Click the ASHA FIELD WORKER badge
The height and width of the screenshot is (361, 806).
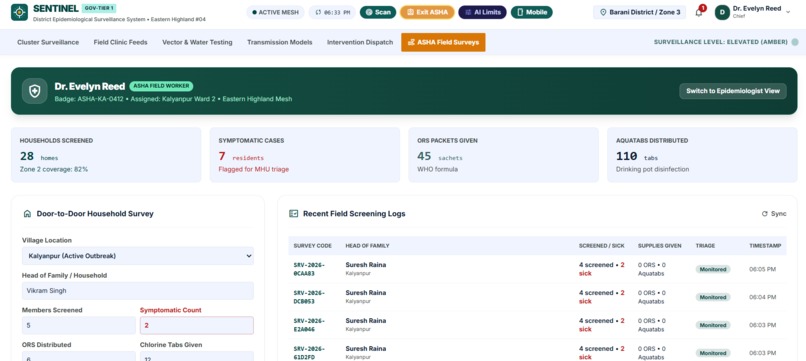[x=161, y=86]
